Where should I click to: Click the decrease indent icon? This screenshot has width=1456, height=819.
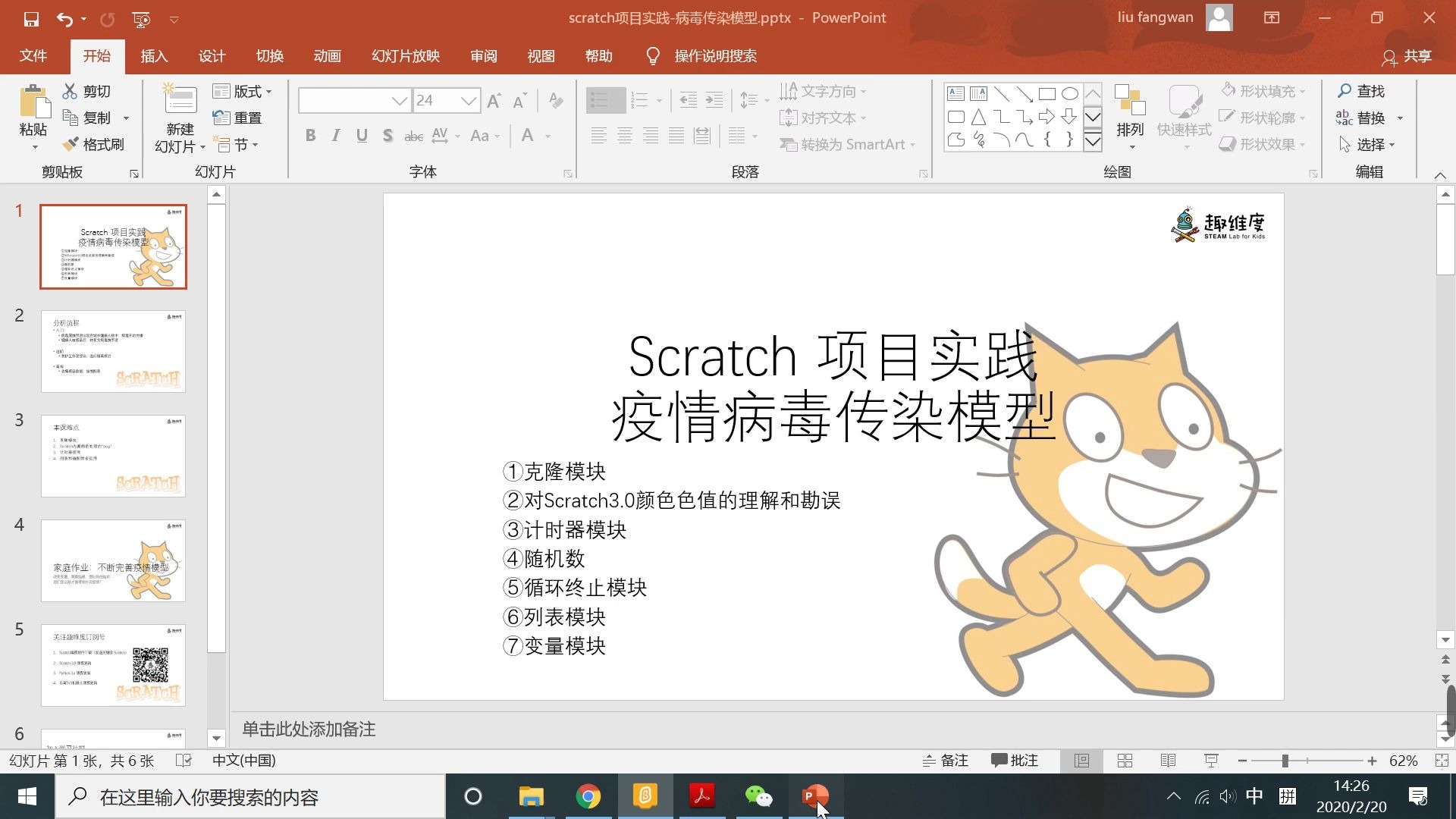(x=689, y=99)
